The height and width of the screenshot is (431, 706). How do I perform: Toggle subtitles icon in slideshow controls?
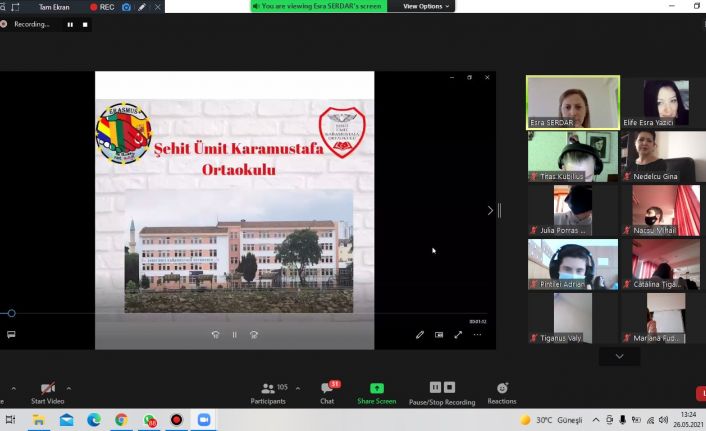[439, 335]
